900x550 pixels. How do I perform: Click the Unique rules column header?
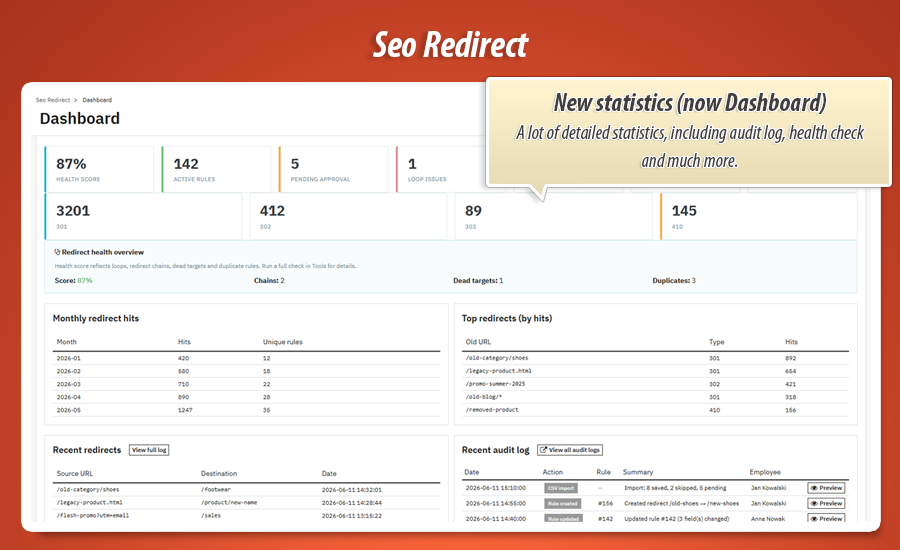click(282, 342)
